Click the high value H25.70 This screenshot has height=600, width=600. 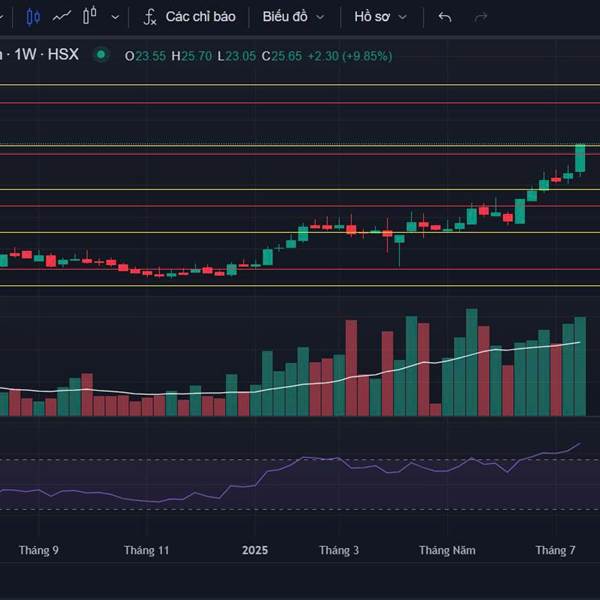pyautogui.click(x=192, y=56)
